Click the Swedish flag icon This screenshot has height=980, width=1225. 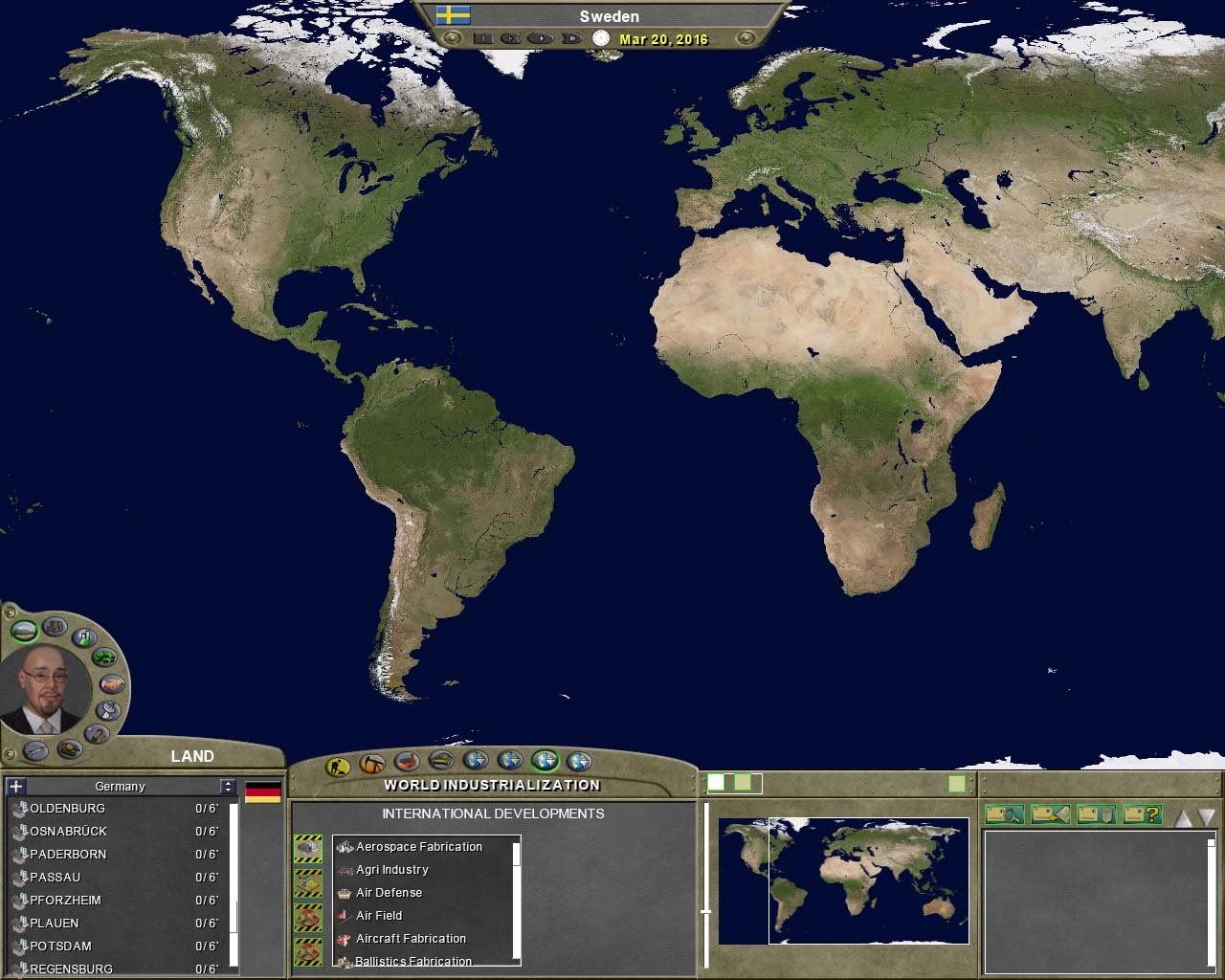453,15
